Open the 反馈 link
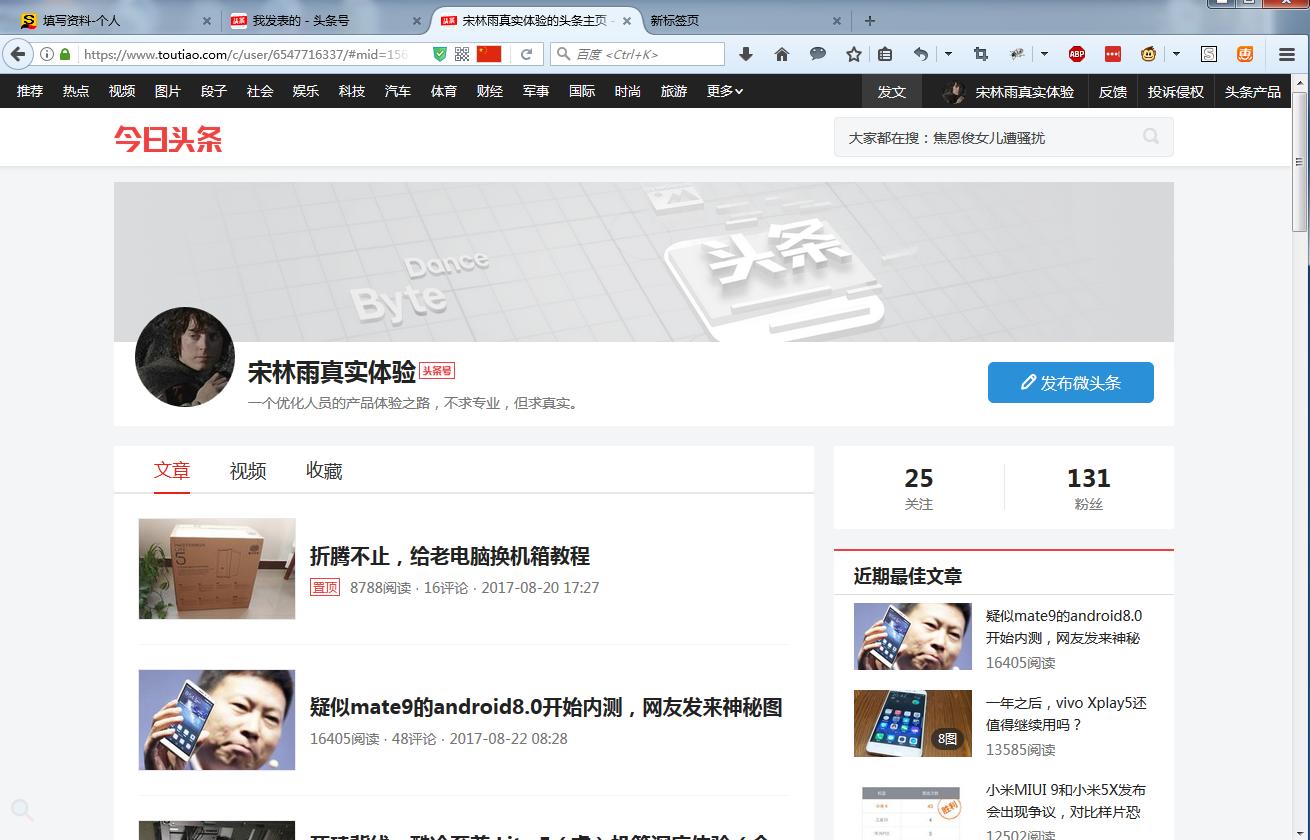Screen dimensions: 1310x840 click(x=1113, y=91)
